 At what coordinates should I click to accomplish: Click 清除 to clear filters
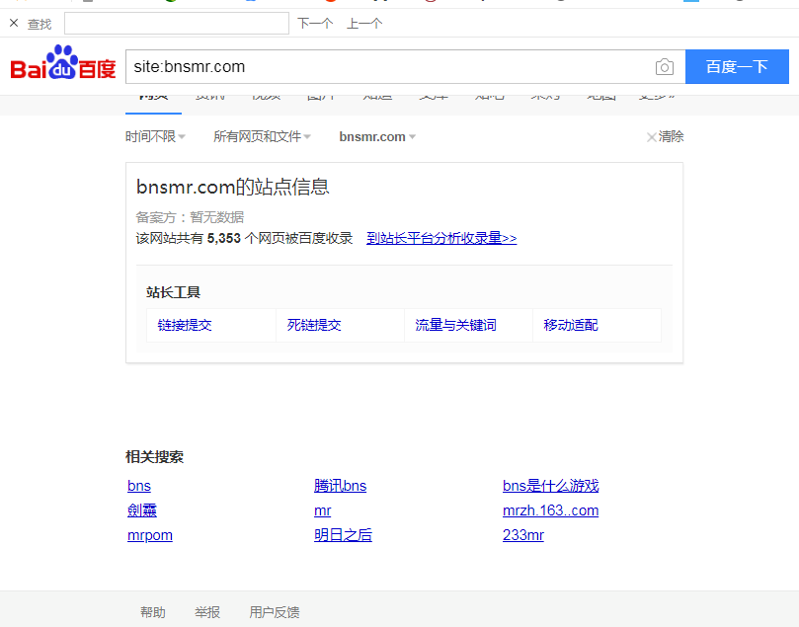[665, 137]
